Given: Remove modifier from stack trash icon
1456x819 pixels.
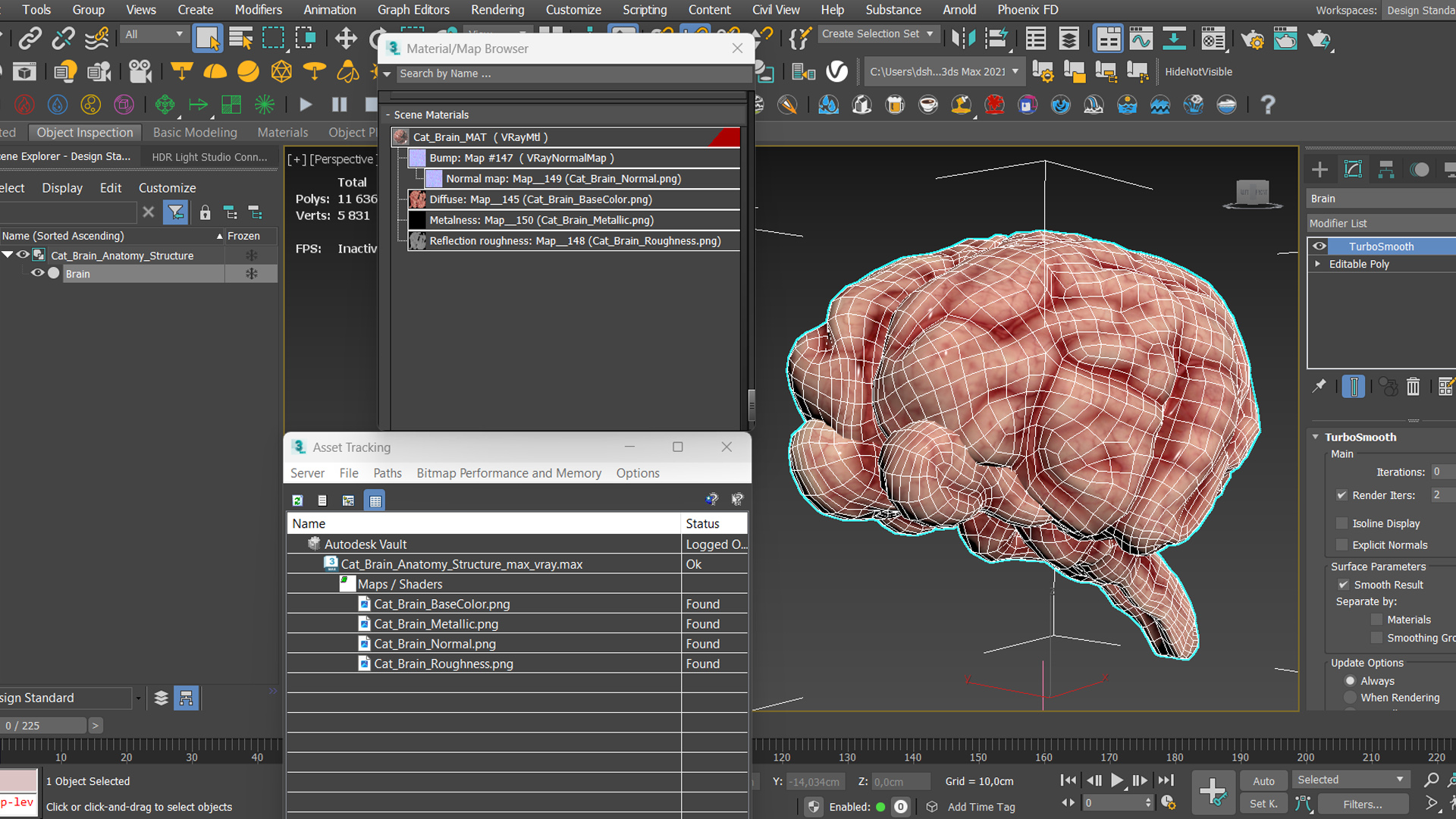Looking at the screenshot, I should [1413, 387].
